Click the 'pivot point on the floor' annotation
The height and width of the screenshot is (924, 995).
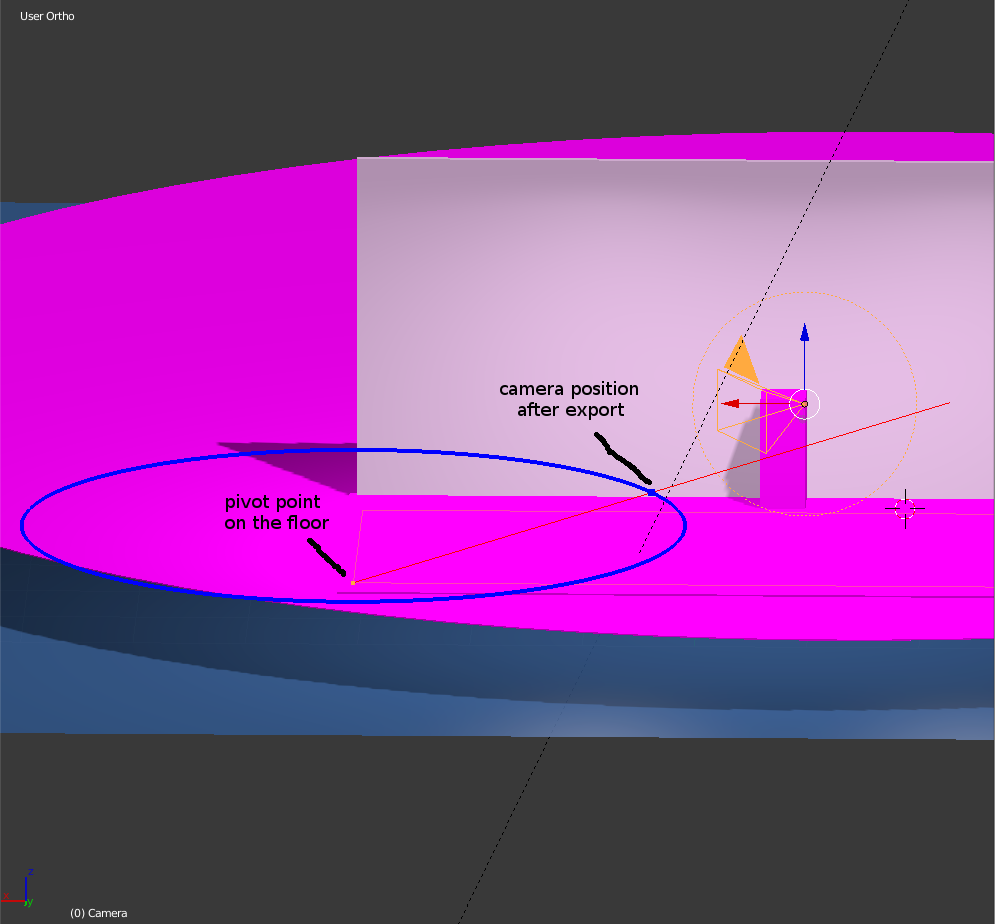click(276, 512)
